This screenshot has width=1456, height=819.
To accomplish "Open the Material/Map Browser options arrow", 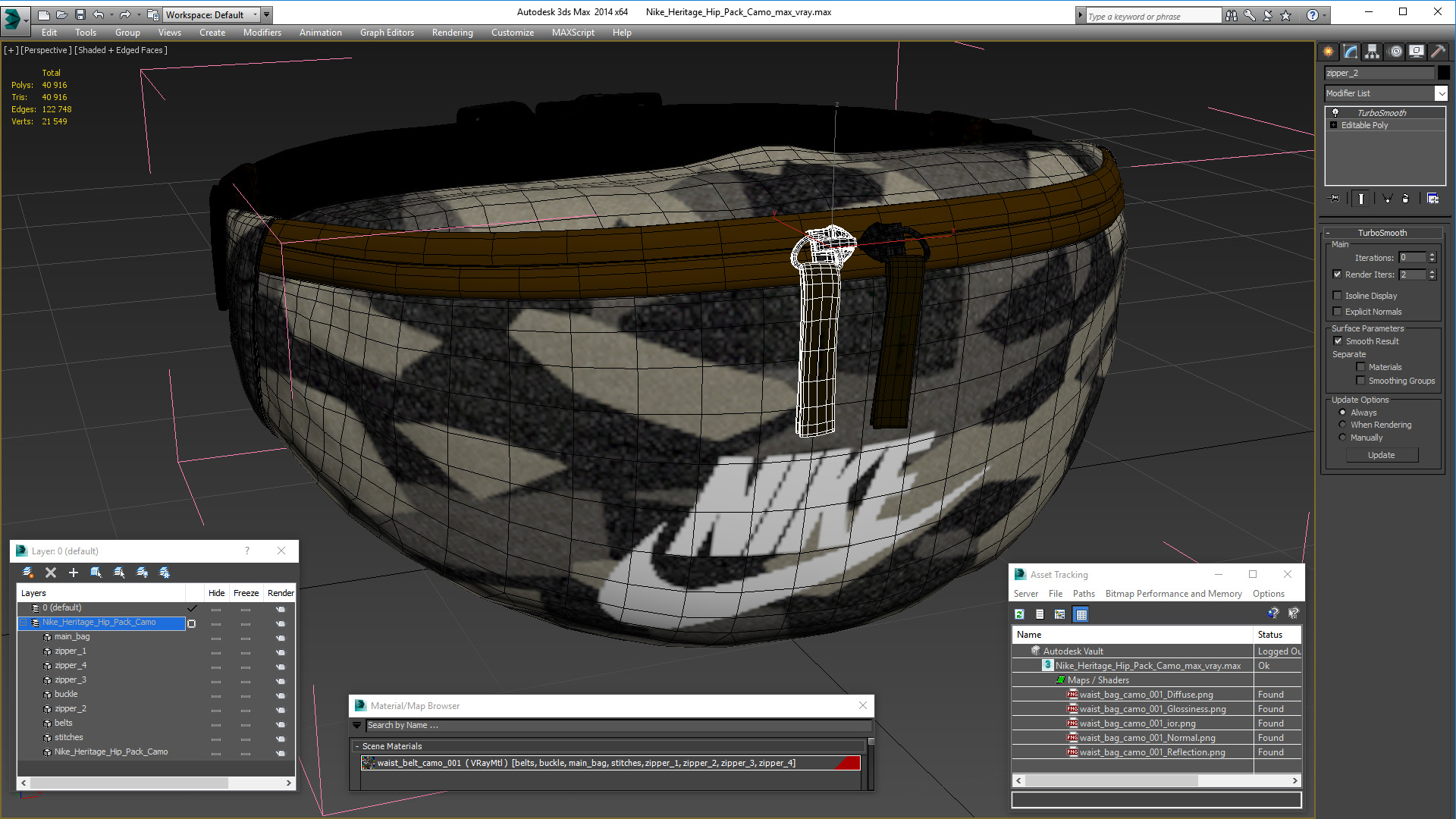I will tap(357, 726).
